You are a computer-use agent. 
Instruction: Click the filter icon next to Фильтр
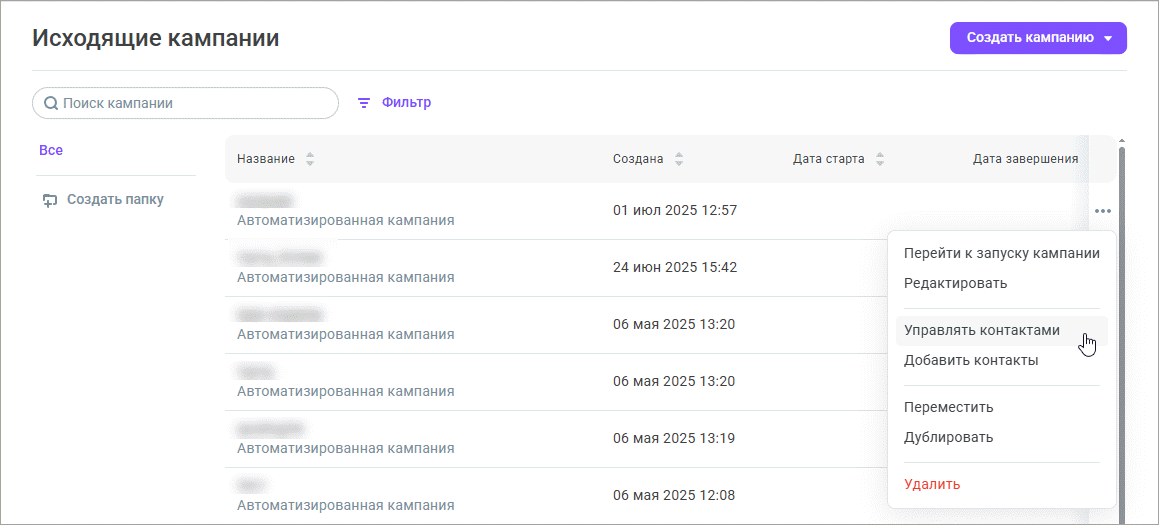(364, 103)
